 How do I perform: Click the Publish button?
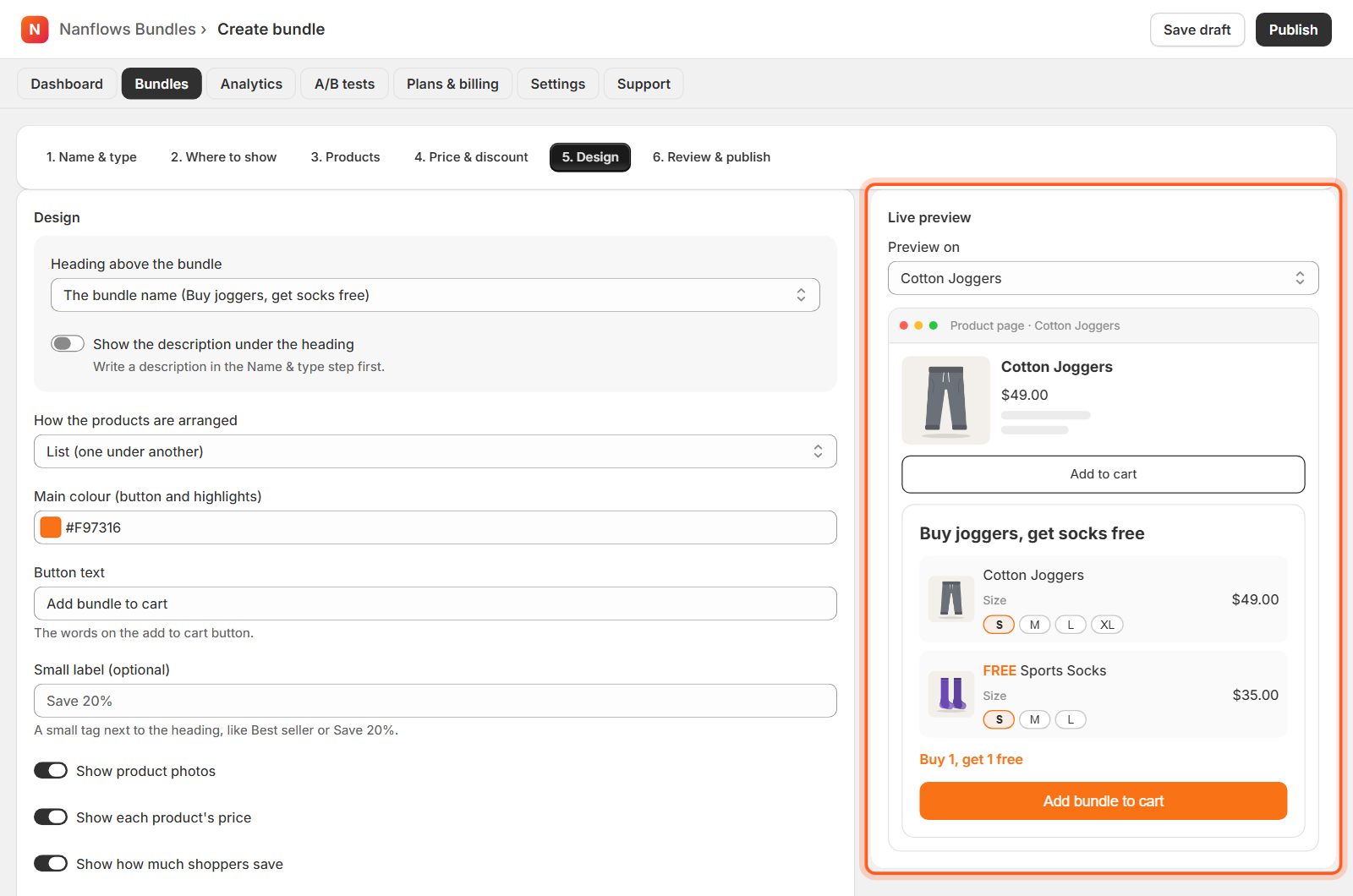[1293, 30]
